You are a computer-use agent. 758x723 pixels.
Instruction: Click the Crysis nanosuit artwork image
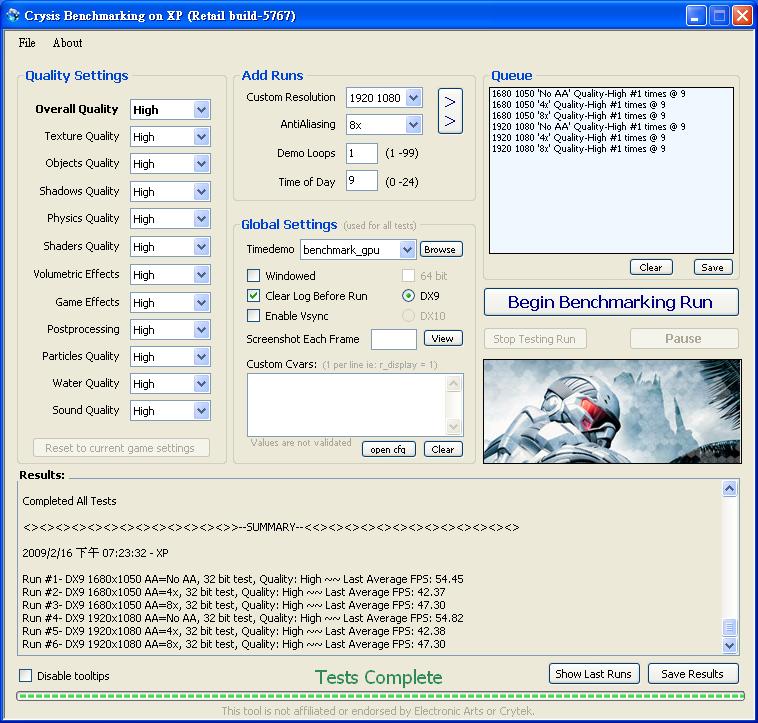(x=612, y=410)
